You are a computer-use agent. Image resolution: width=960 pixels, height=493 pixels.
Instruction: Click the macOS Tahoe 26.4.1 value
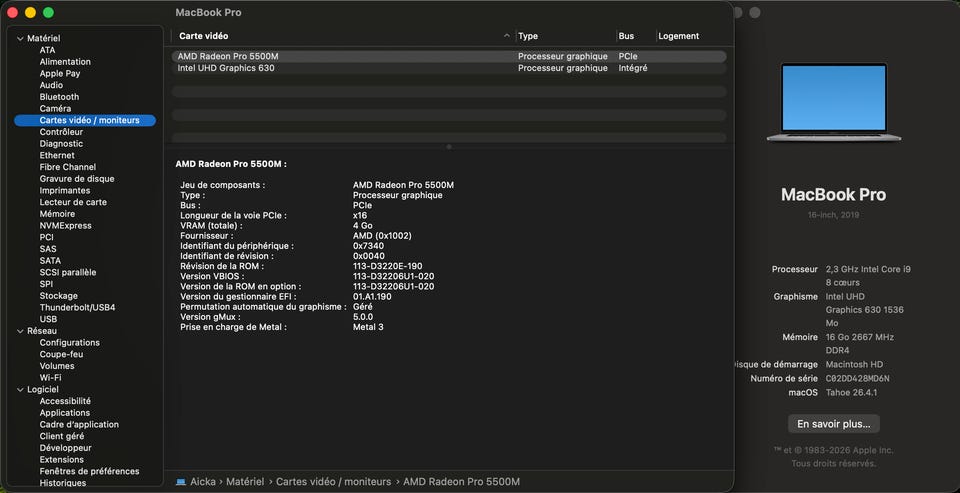pyautogui.click(x=851, y=393)
